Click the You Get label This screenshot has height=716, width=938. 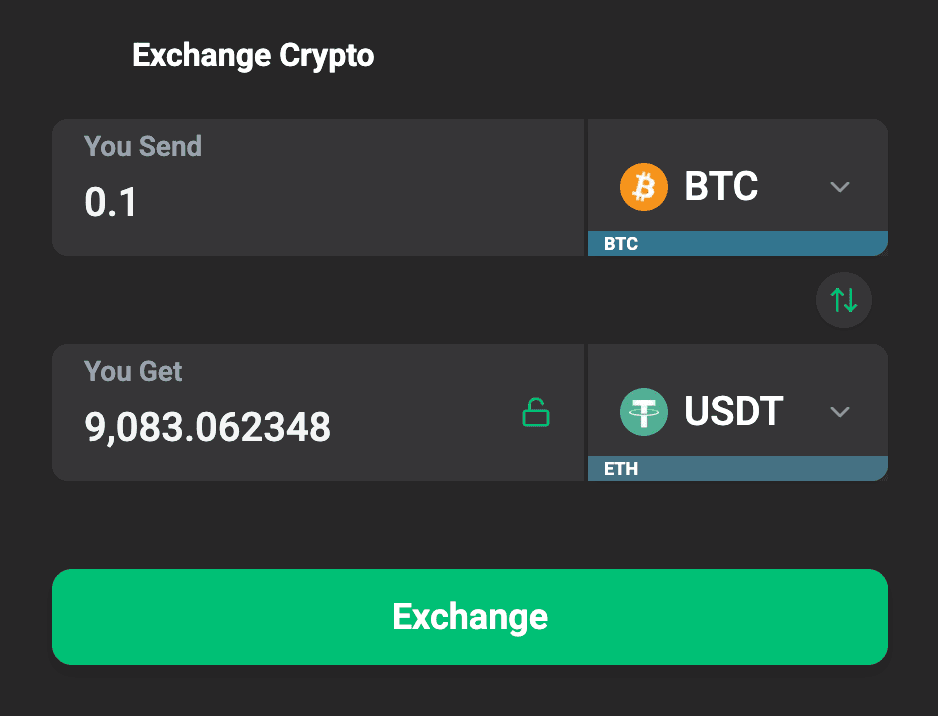pos(133,371)
